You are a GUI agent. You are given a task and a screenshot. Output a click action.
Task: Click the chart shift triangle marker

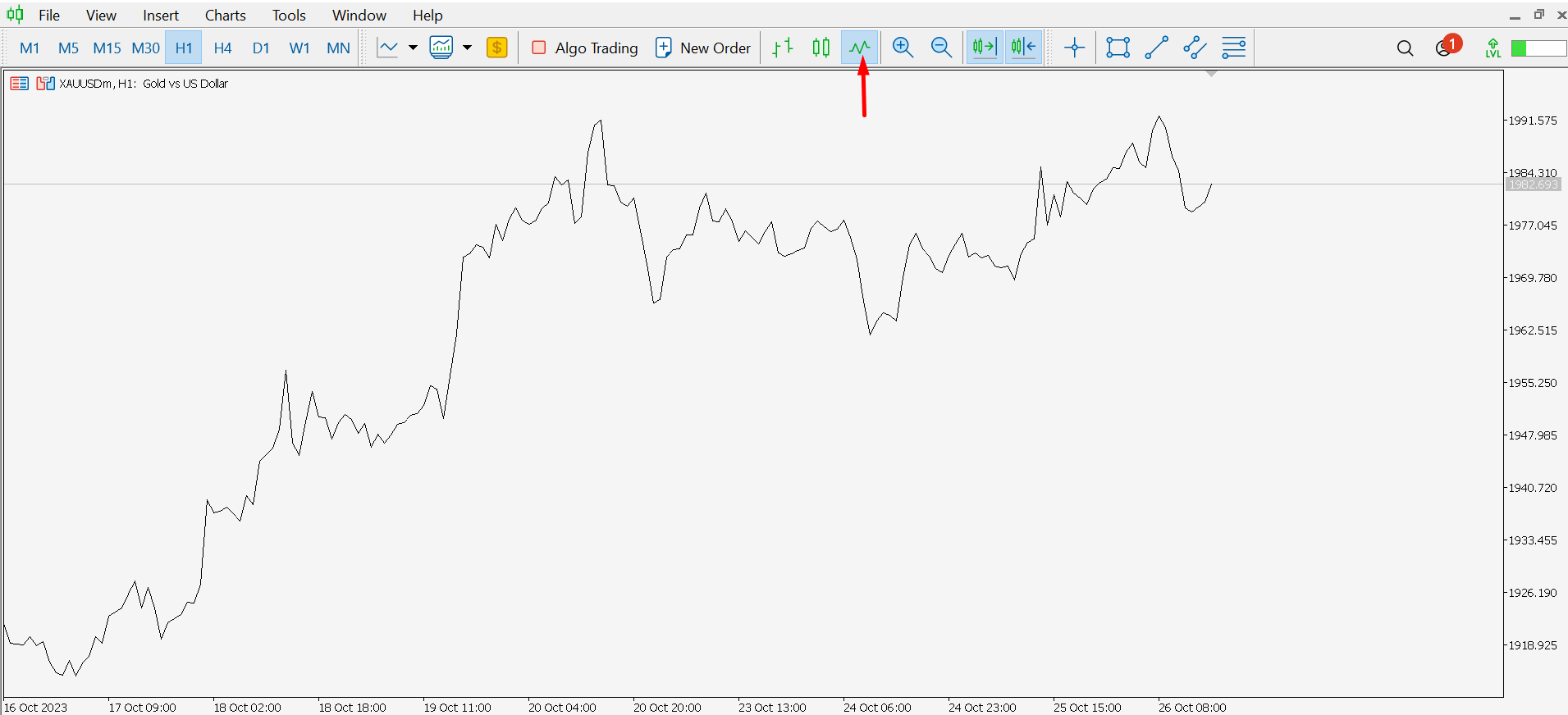1211,74
